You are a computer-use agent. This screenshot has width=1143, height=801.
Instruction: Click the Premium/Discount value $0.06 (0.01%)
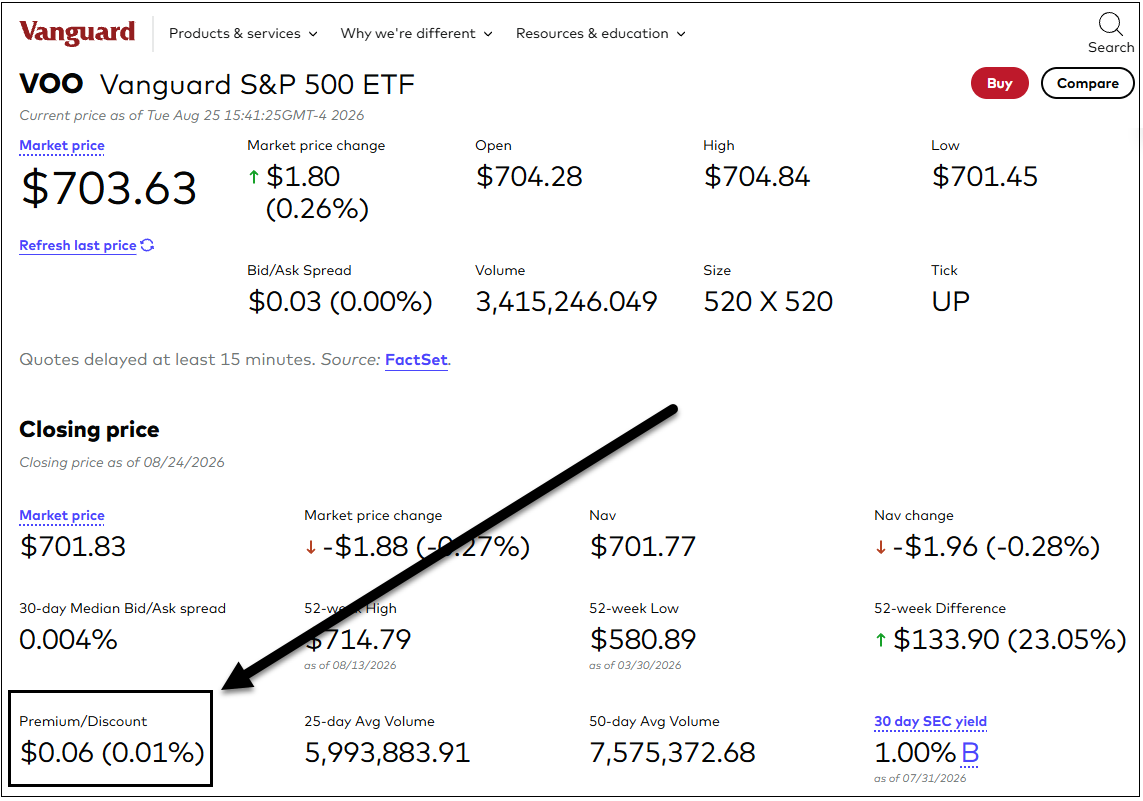pyautogui.click(x=112, y=753)
